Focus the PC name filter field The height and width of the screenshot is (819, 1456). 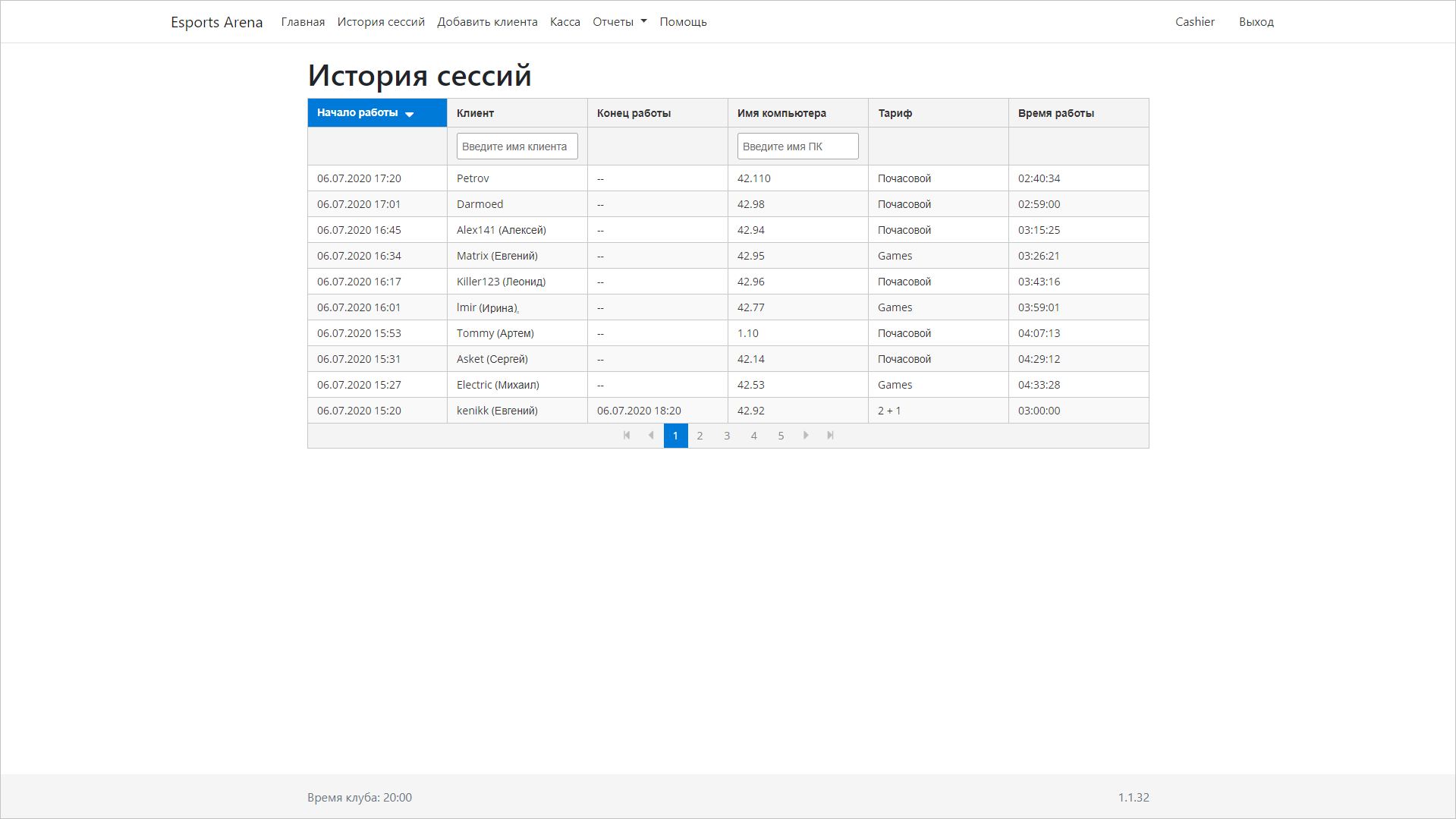797,146
